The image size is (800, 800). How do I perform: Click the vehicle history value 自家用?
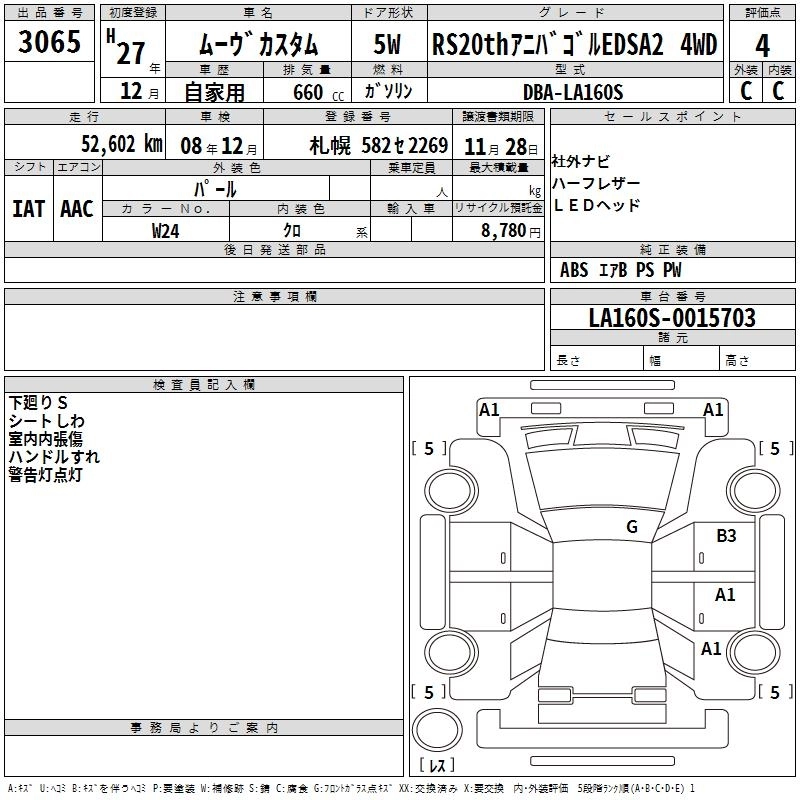(214, 92)
